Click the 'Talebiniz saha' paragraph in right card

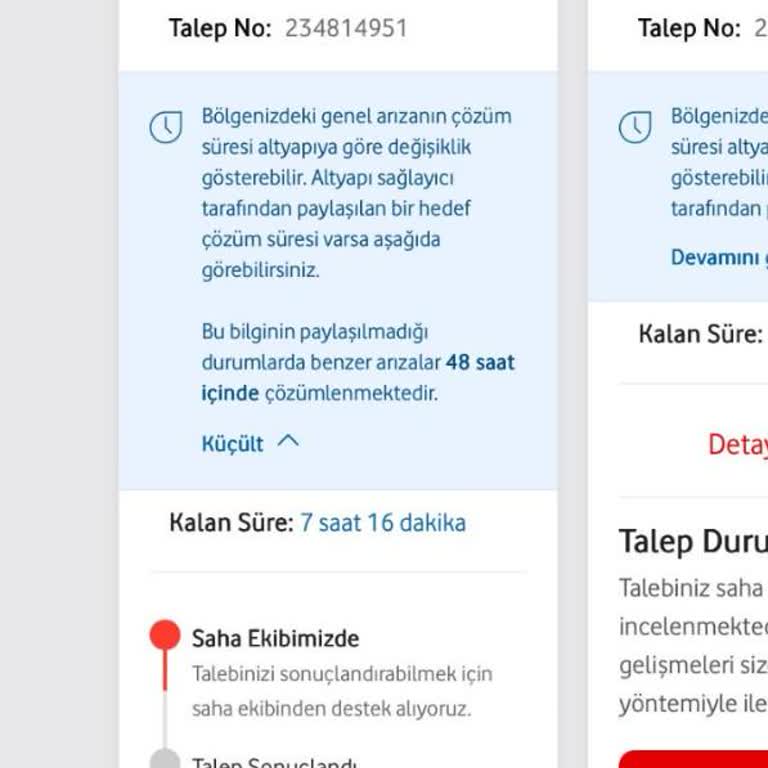(x=693, y=646)
